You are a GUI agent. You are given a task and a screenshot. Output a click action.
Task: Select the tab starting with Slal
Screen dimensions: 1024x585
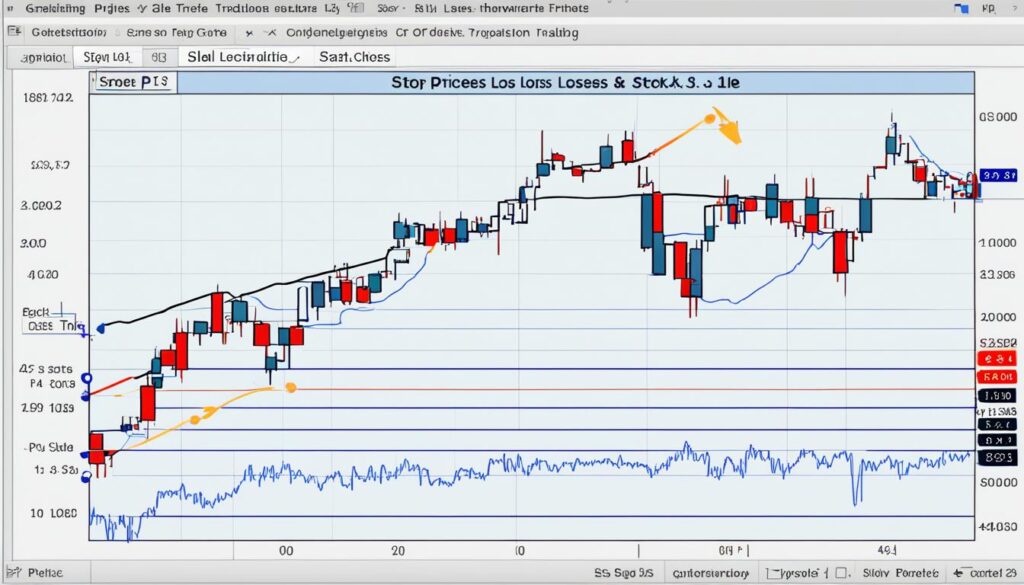point(243,57)
